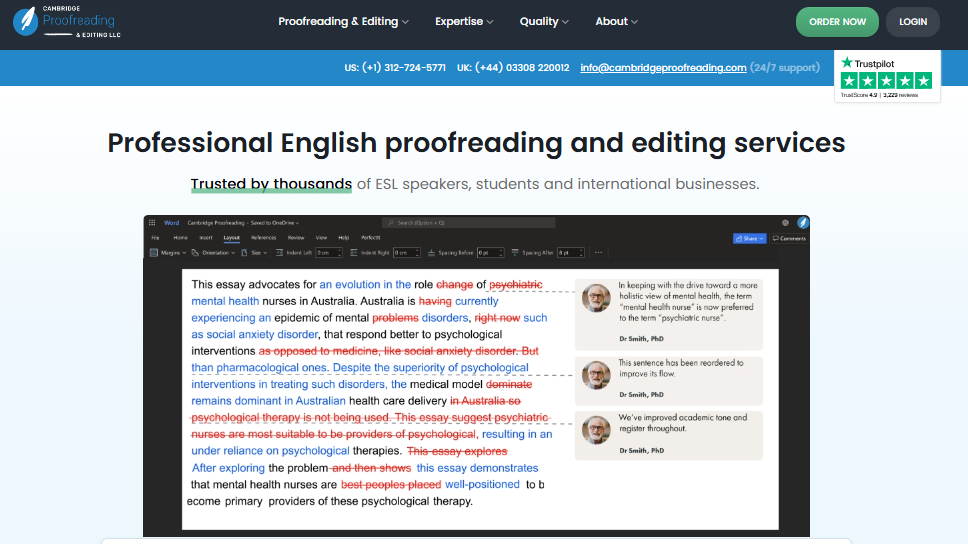Switch to the Insert tab in Word
Viewport: 968px width, 544px height.
(x=206, y=238)
